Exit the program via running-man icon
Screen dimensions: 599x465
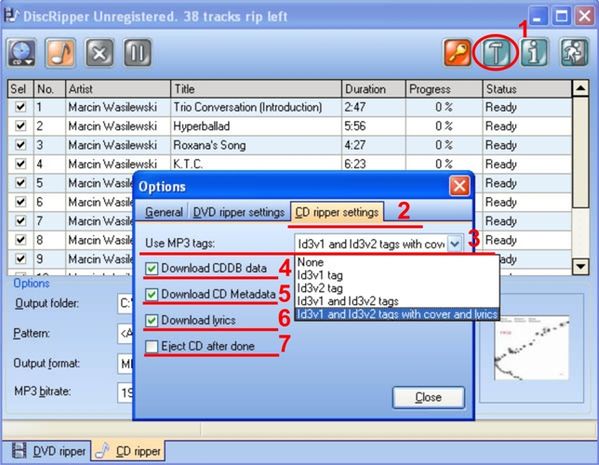pos(574,53)
